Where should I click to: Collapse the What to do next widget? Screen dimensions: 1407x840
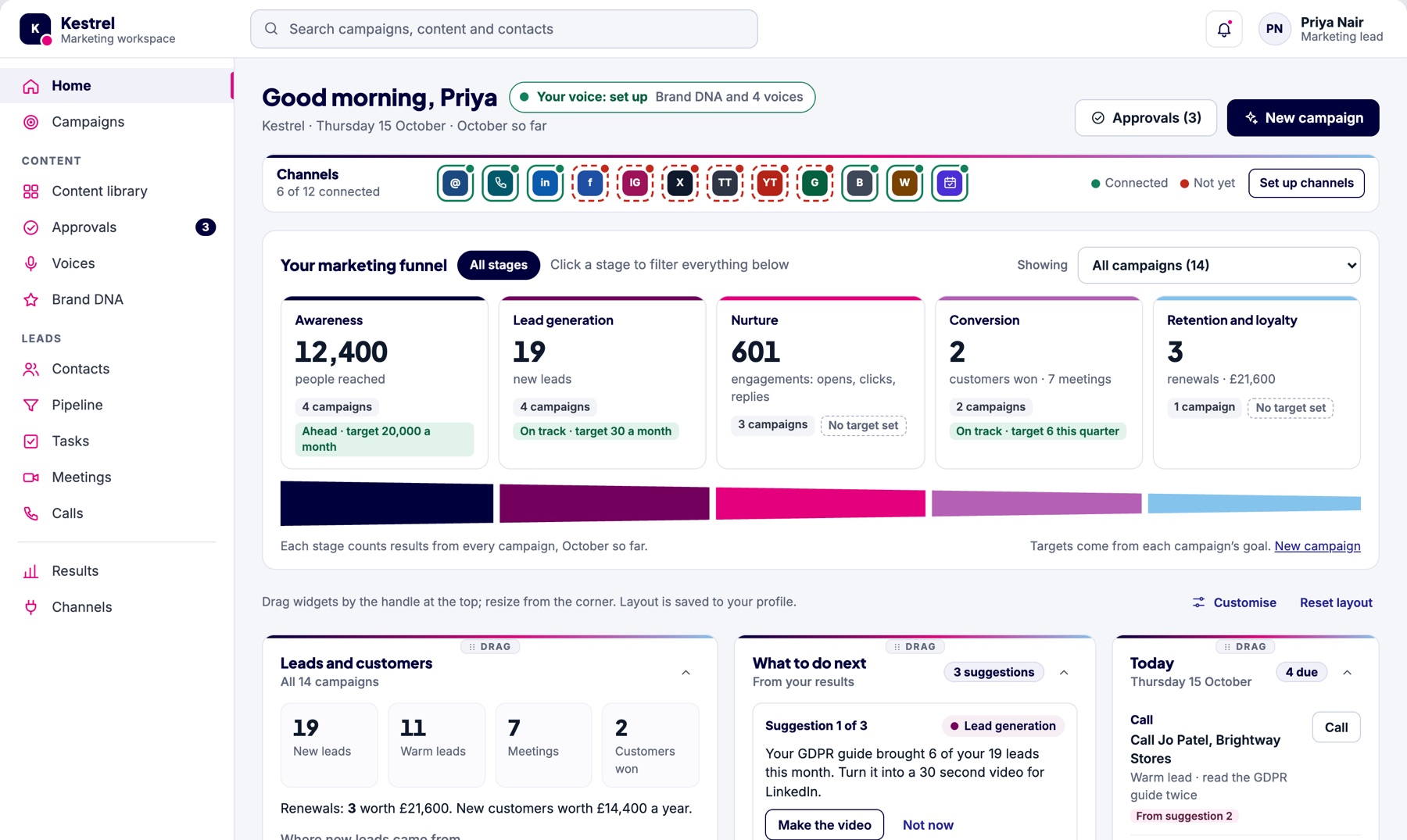(x=1064, y=673)
